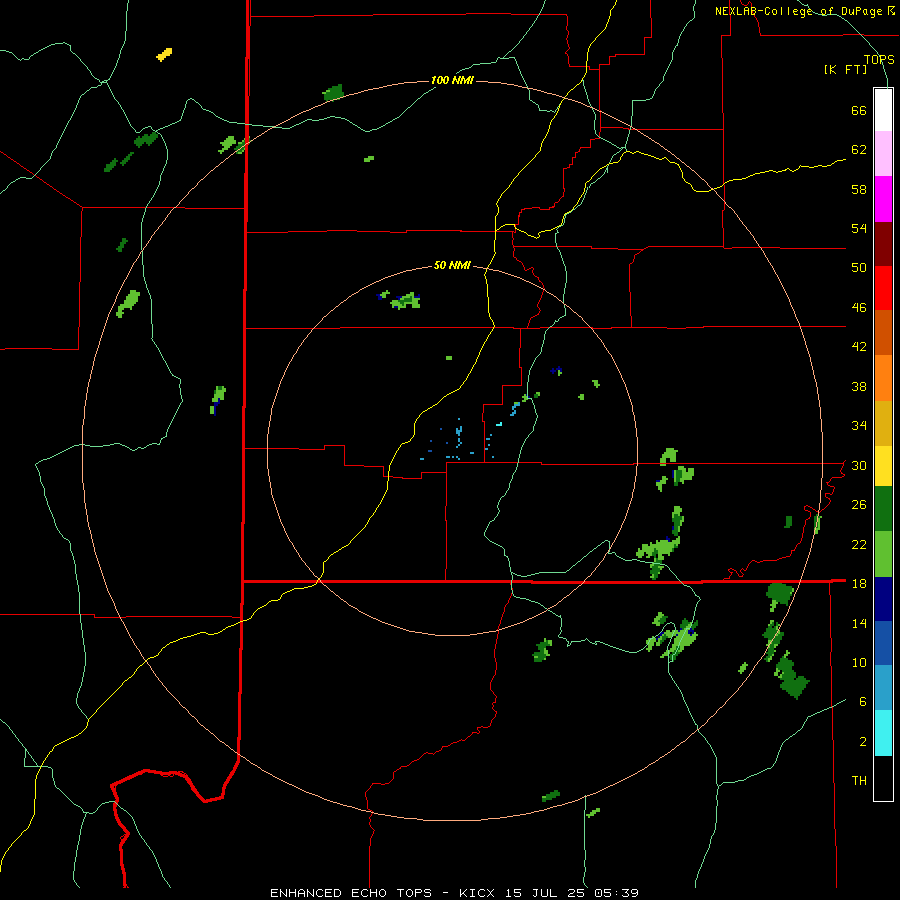Viewport: 900px width, 900px height.
Task: Click the light pink legend swatch
Action: tap(883, 154)
